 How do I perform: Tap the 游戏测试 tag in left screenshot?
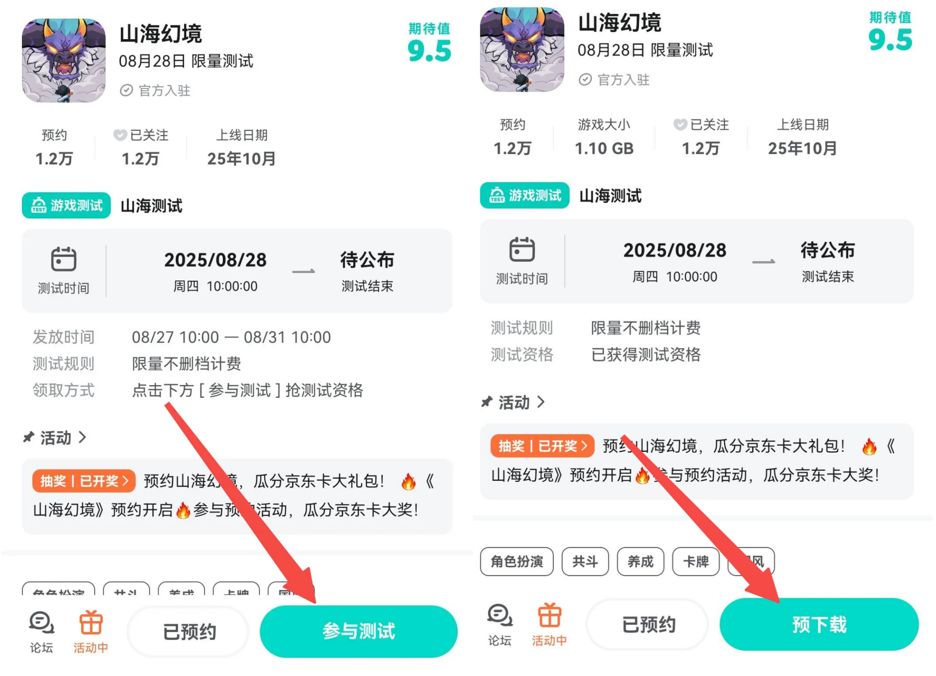pos(66,205)
